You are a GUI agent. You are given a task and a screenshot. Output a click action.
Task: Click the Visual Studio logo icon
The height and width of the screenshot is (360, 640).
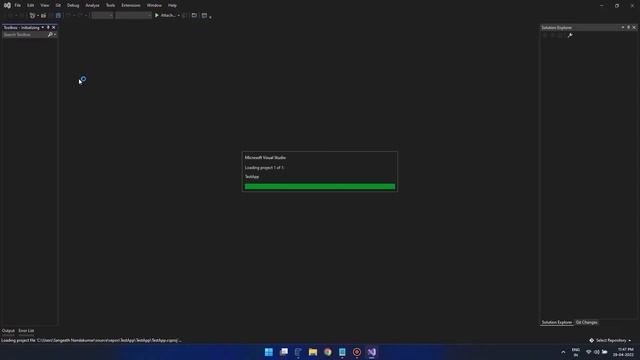(x=7, y=5)
